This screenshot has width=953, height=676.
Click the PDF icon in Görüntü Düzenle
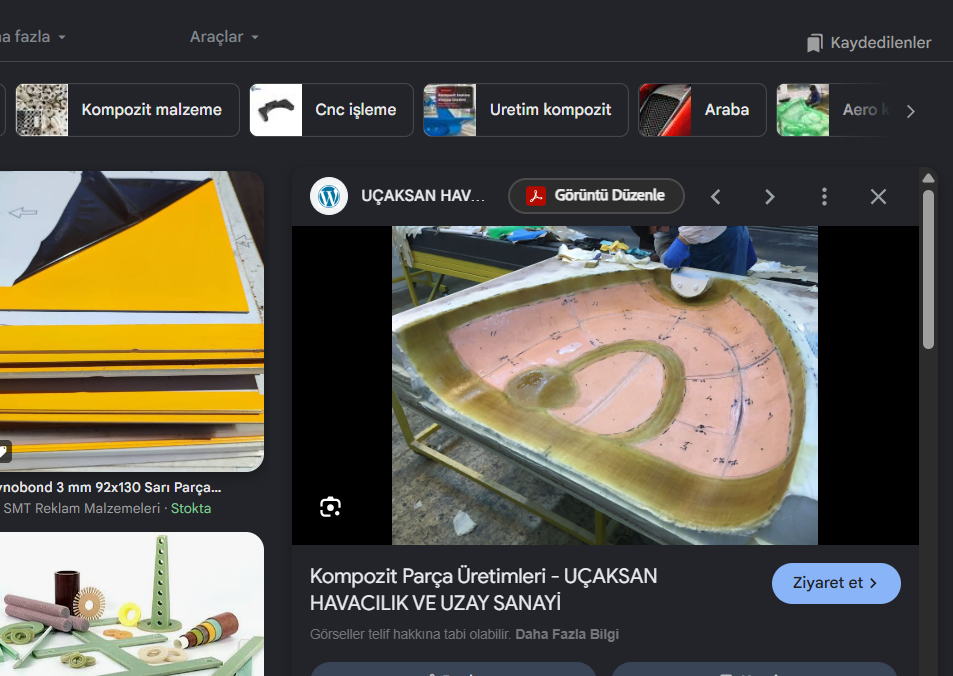pyautogui.click(x=535, y=196)
